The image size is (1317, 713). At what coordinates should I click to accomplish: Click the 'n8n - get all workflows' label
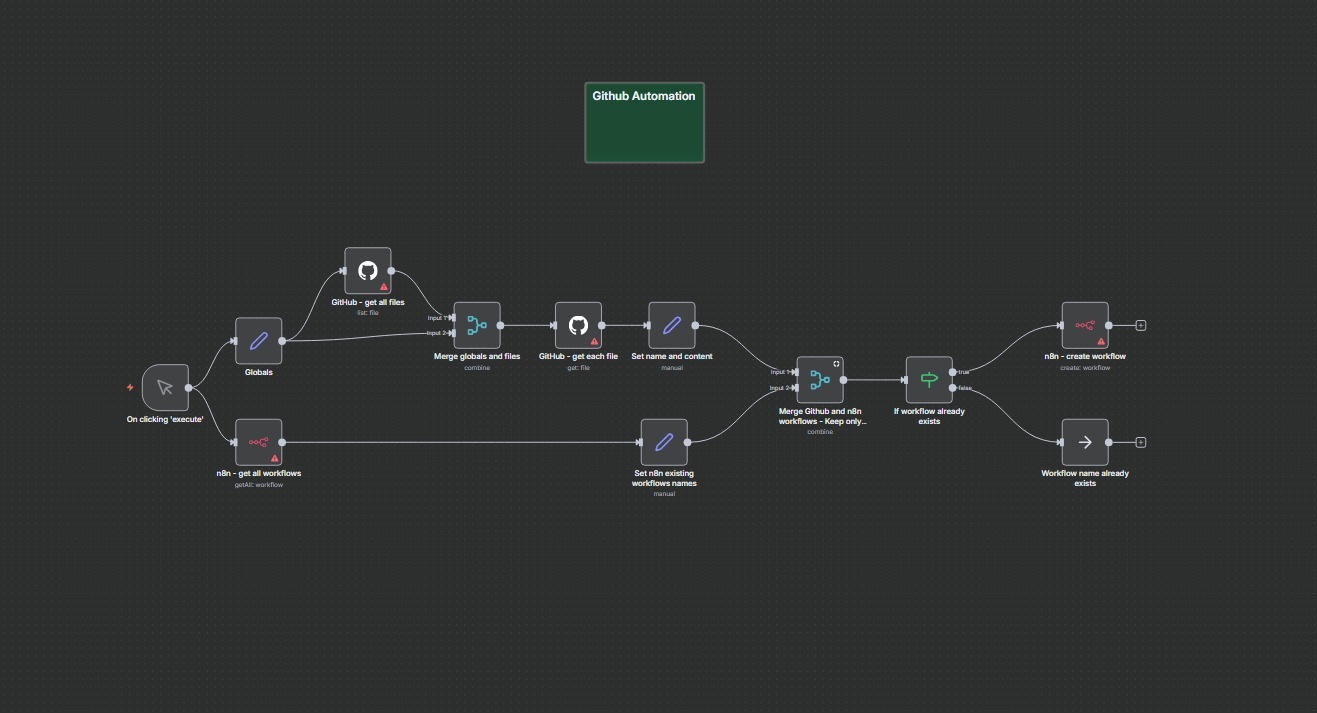[259, 473]
